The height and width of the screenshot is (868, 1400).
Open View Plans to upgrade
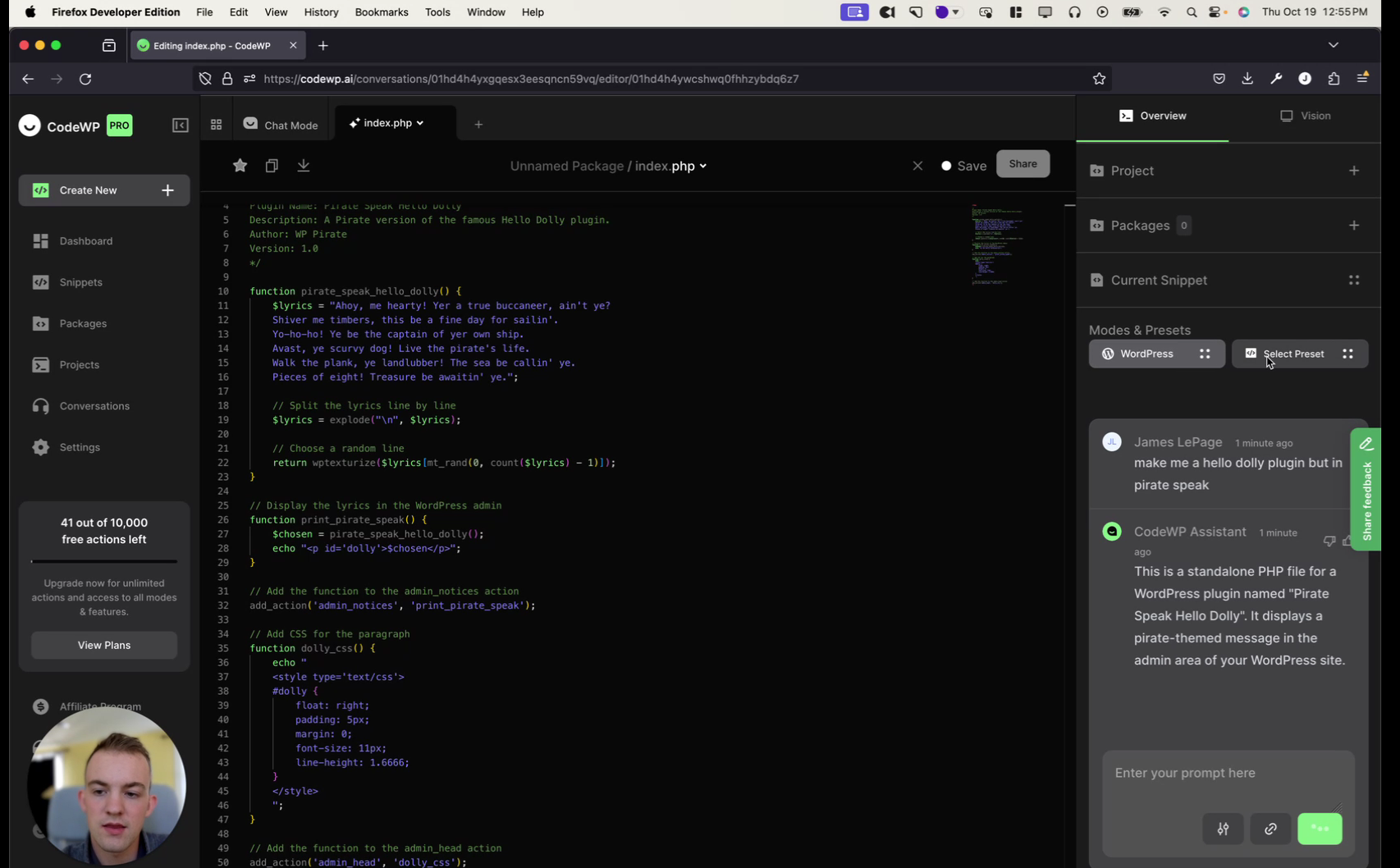103,645
